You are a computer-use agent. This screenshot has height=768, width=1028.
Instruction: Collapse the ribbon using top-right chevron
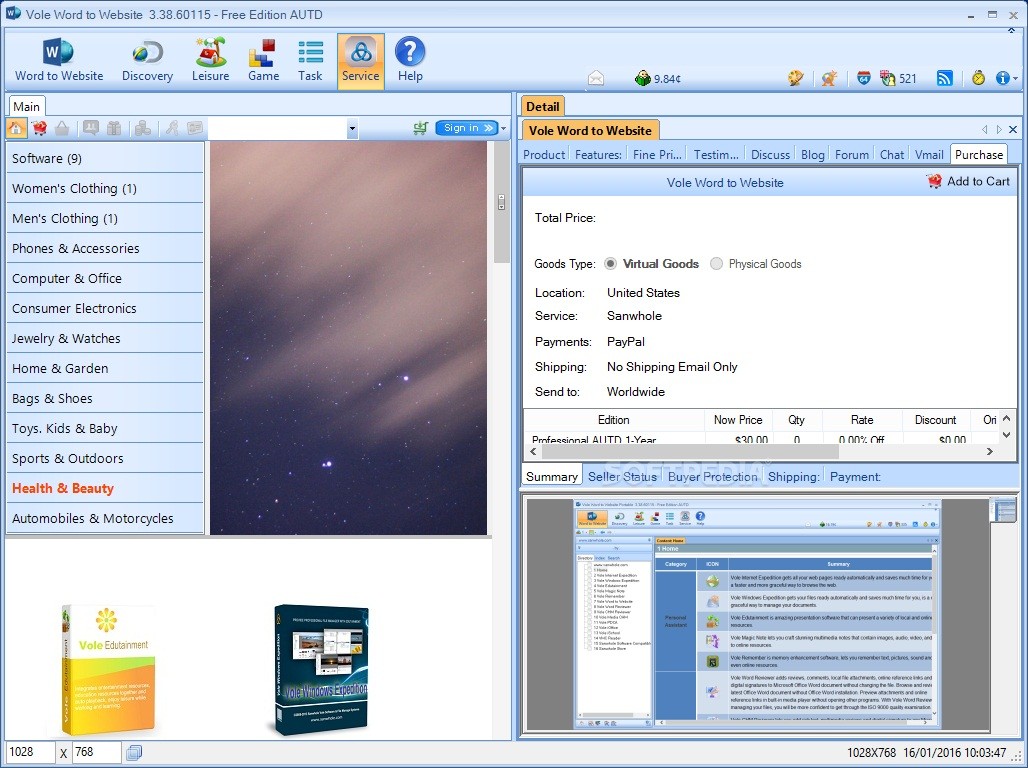pos(1012,31)
